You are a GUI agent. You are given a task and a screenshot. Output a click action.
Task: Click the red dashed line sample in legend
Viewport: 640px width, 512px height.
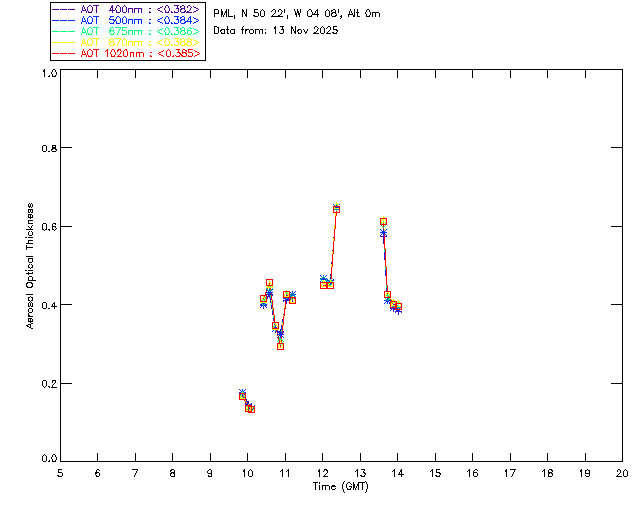[x=64, y=53]
